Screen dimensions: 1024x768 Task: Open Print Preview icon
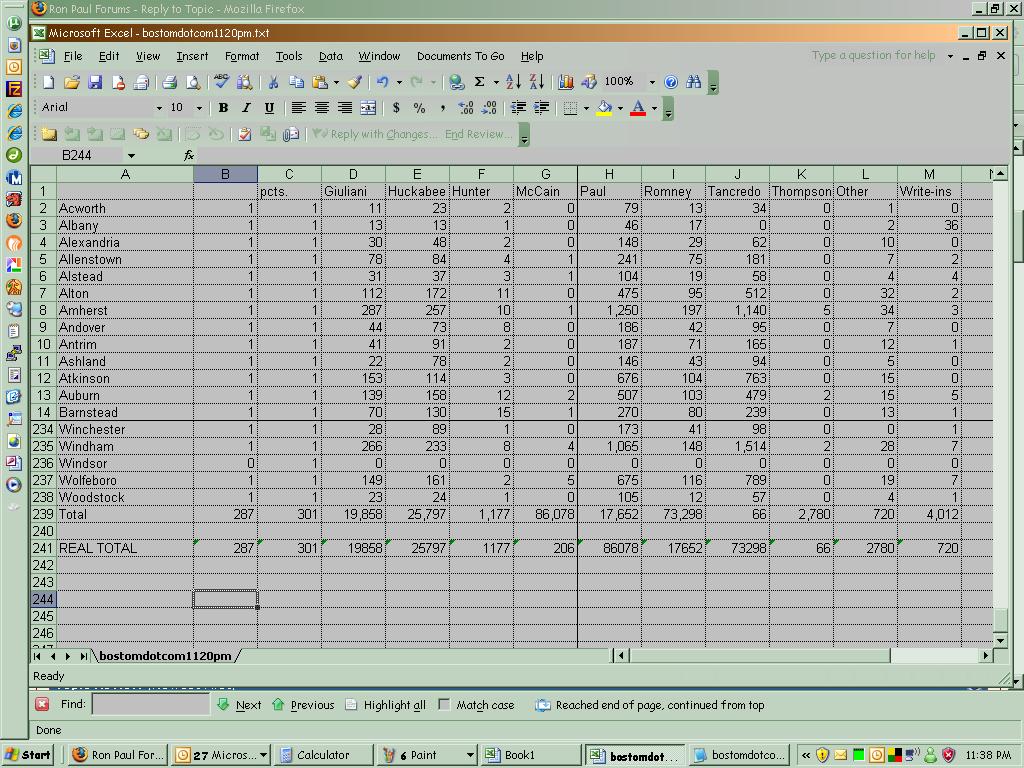pos(193,82)
